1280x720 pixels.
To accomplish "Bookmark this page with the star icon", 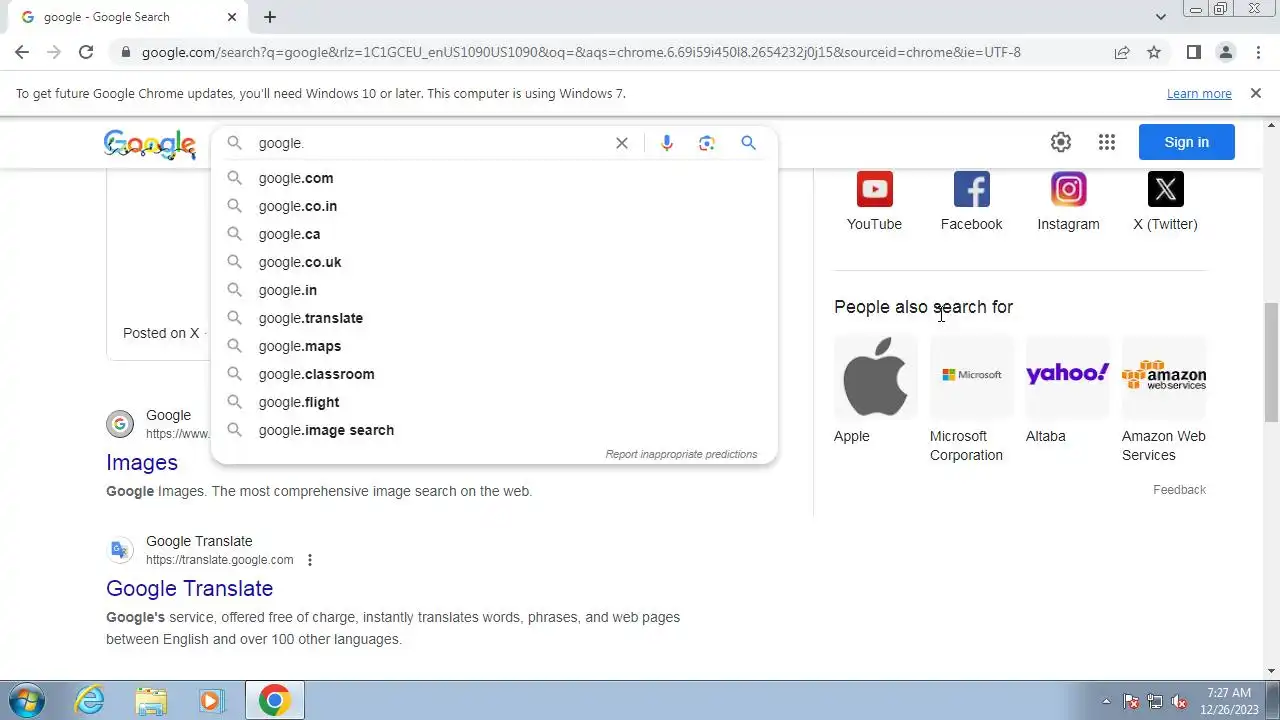I will click(1154, 52).
